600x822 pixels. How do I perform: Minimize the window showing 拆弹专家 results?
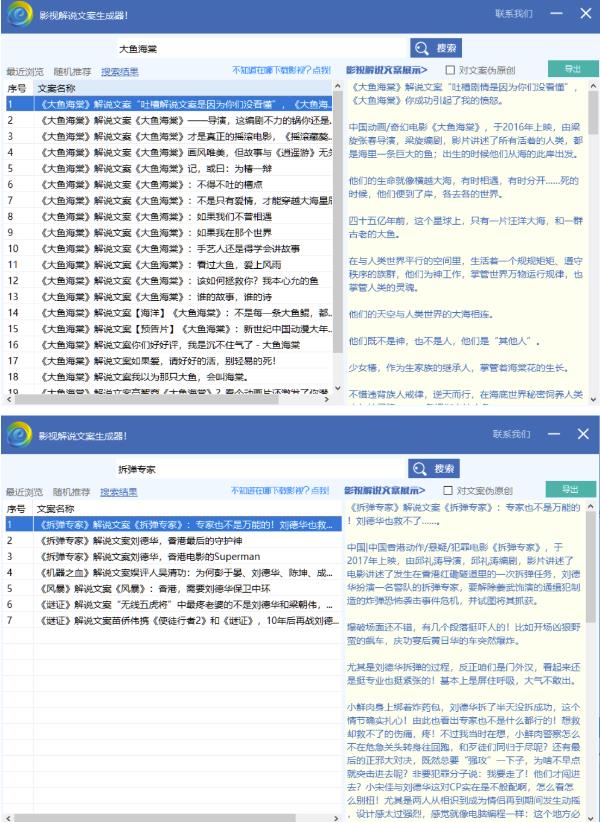(x=551, y=435)
